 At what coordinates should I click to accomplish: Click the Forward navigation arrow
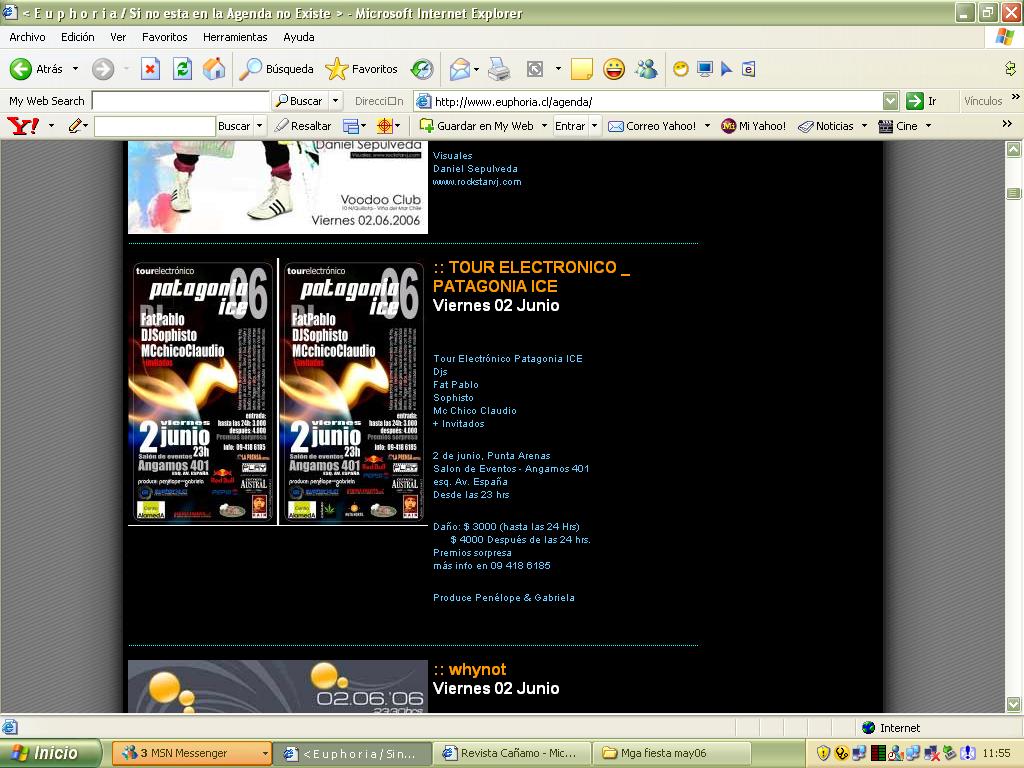[x=103, y=69]
